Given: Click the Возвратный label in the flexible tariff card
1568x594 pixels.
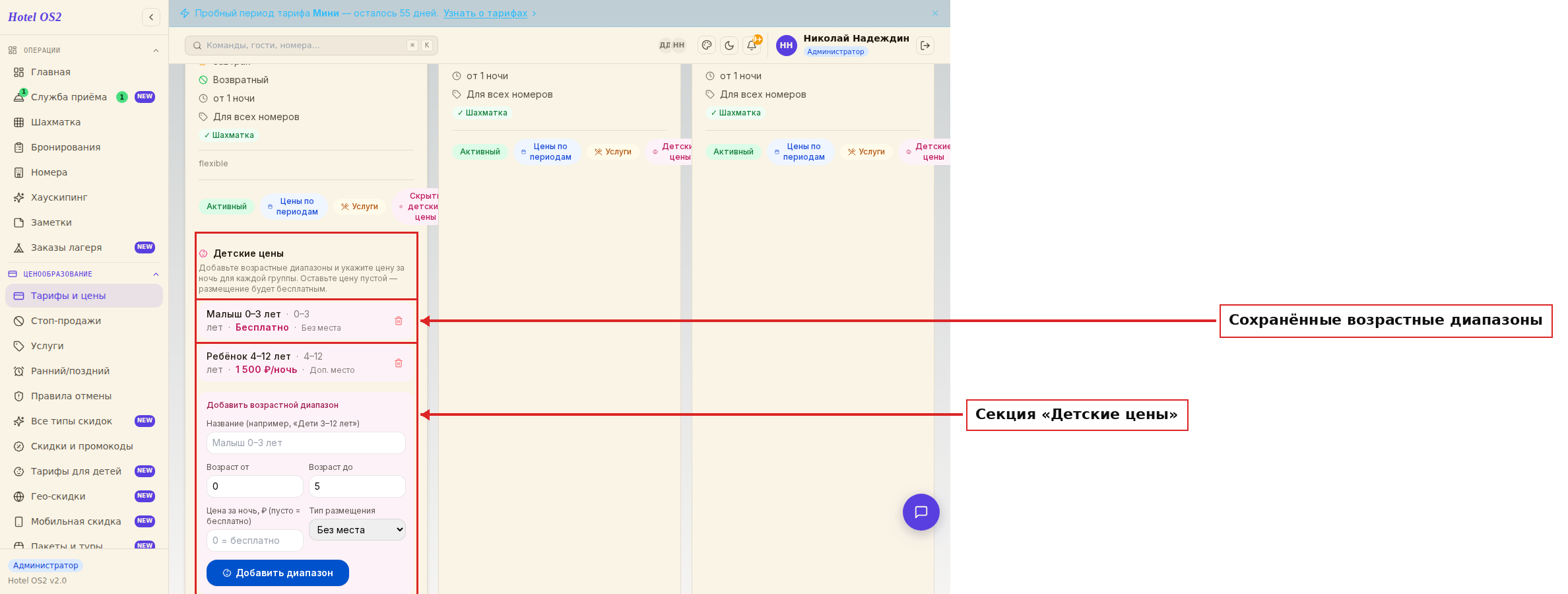Looking at the screenshot, I should [240, 80].
